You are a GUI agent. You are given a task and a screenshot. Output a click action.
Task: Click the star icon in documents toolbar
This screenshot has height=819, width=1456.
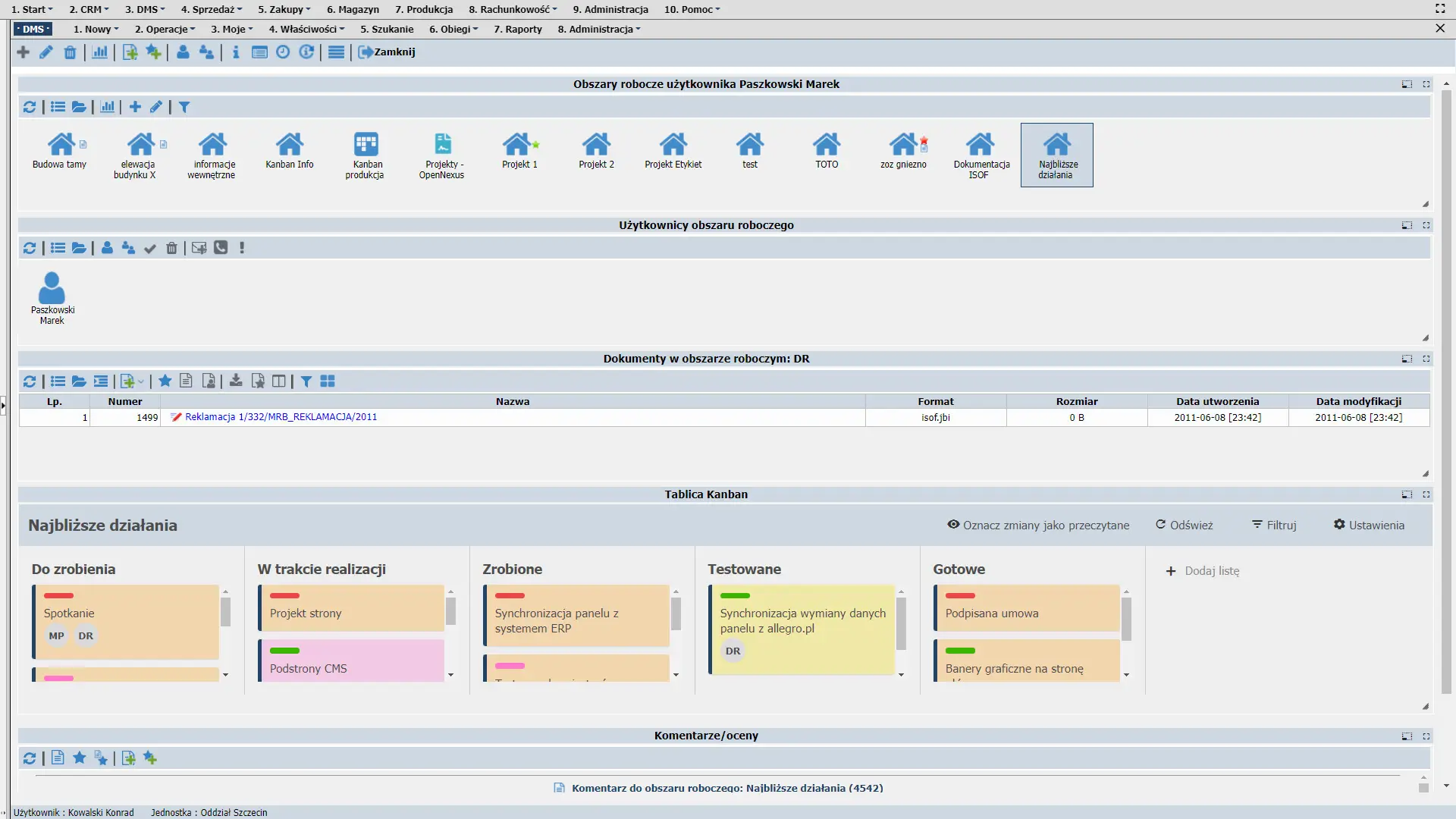click(165, 381)
